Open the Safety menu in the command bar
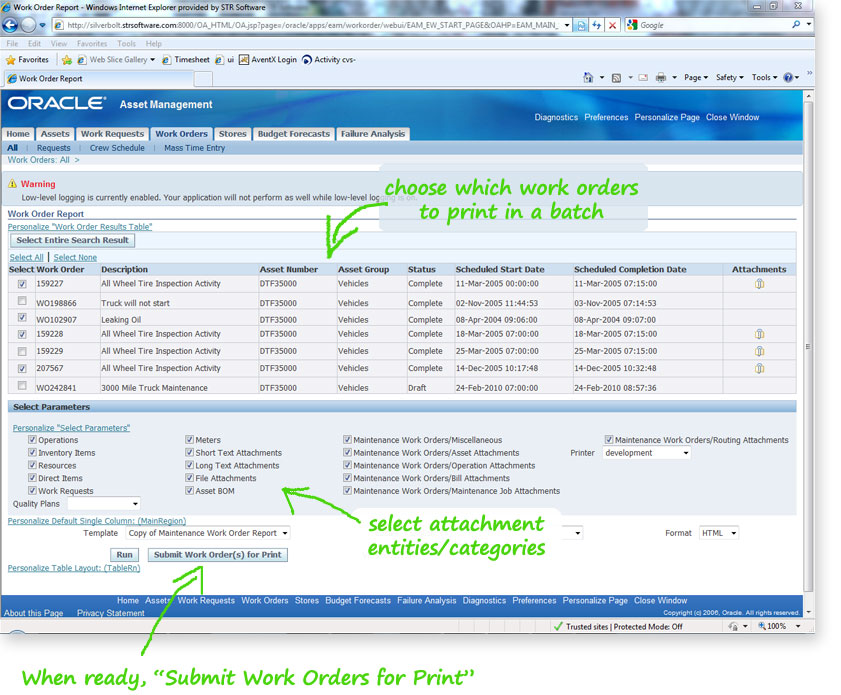The height and width of the screenshot is (695, 841). [x=729, y=78]
